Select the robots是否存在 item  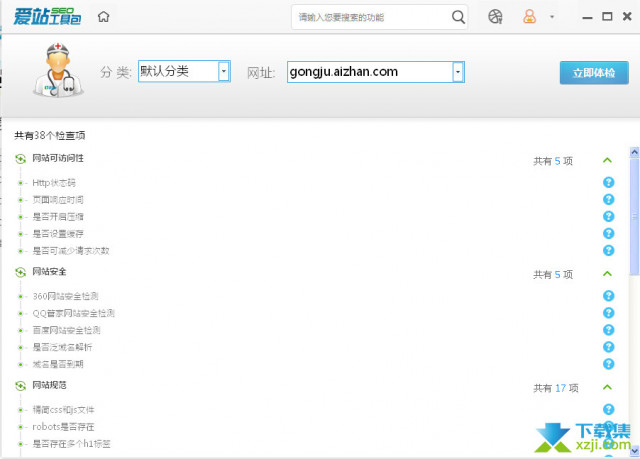63,427
